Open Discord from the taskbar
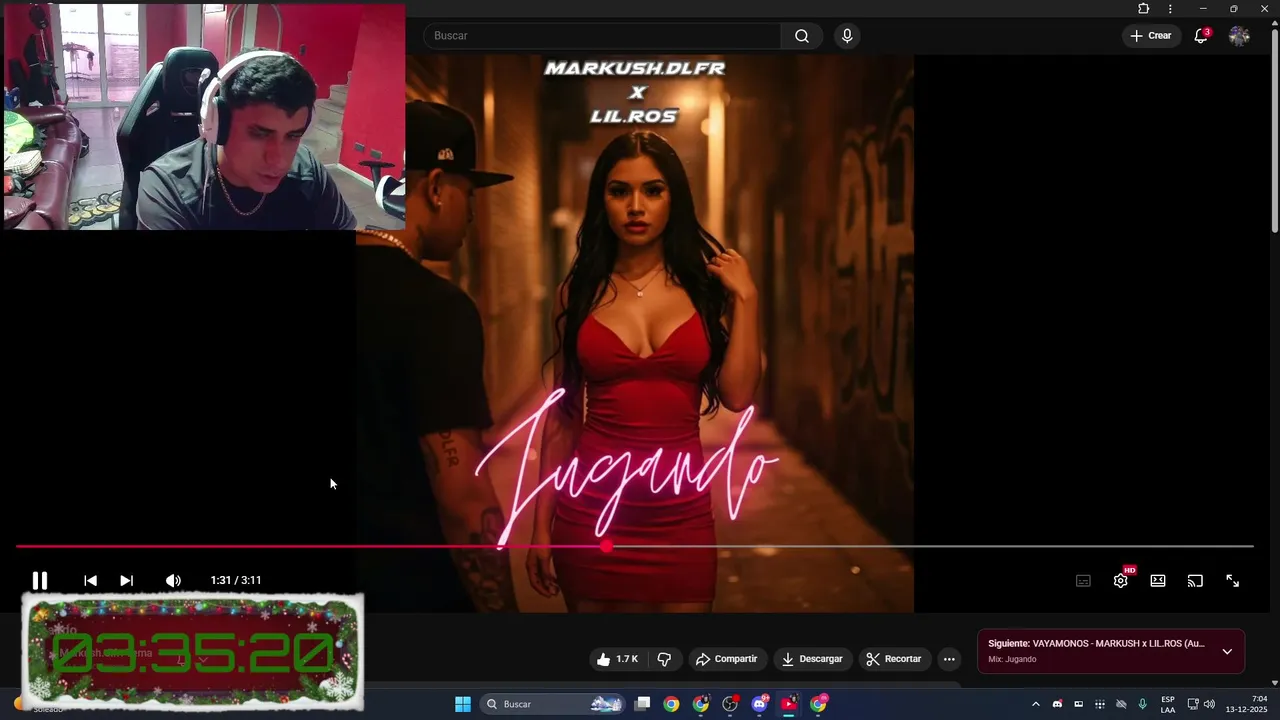Image resolution: width=1280 pixels, height=720 pixels. point(760,704)
